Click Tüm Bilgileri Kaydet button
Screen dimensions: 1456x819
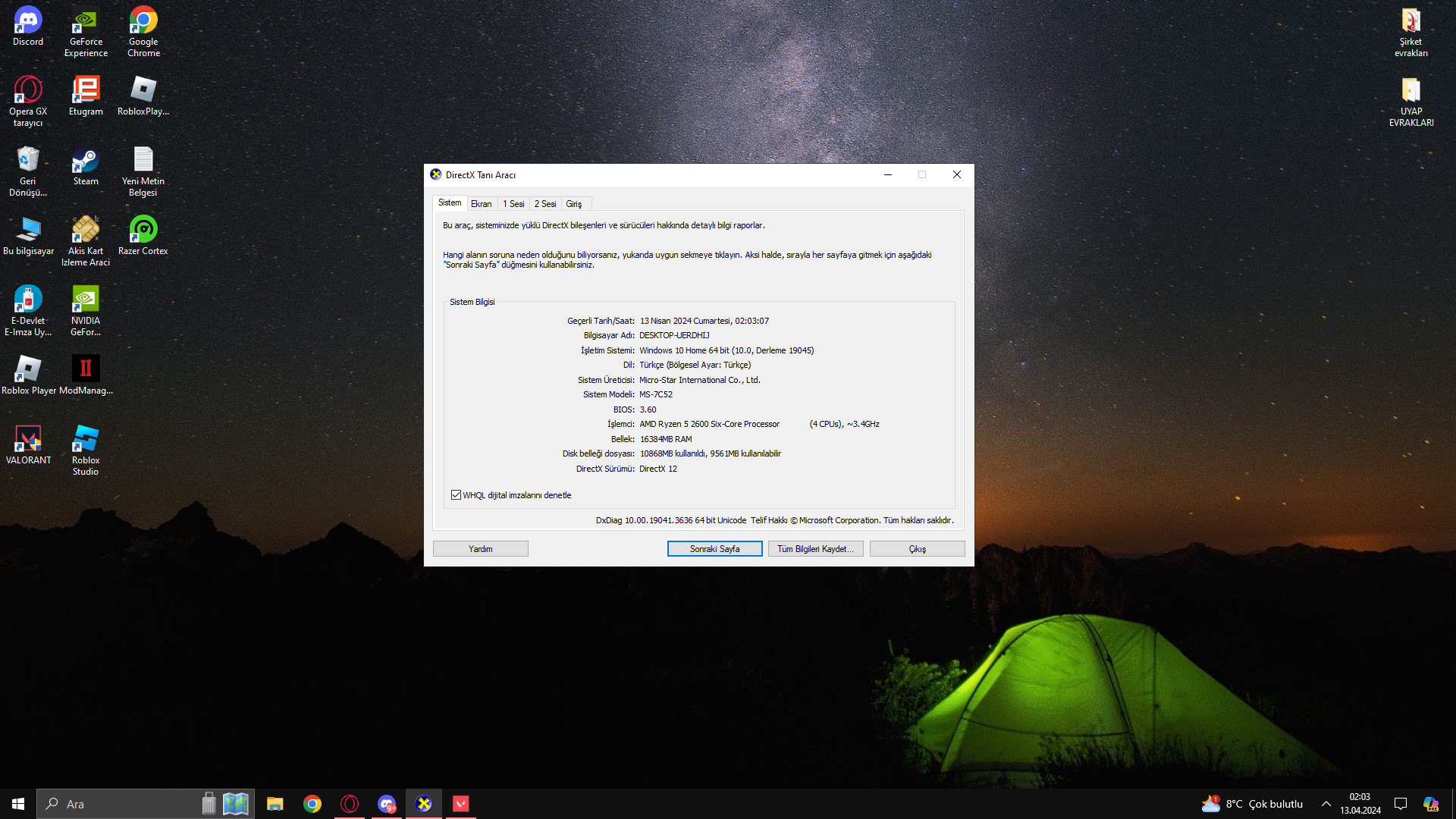coord(815,549)
